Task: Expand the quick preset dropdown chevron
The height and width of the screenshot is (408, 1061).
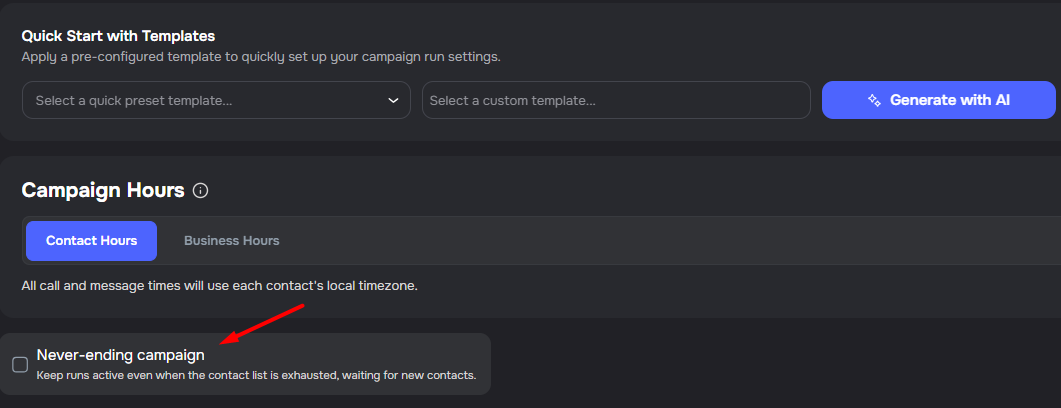Action: (393, 100)
